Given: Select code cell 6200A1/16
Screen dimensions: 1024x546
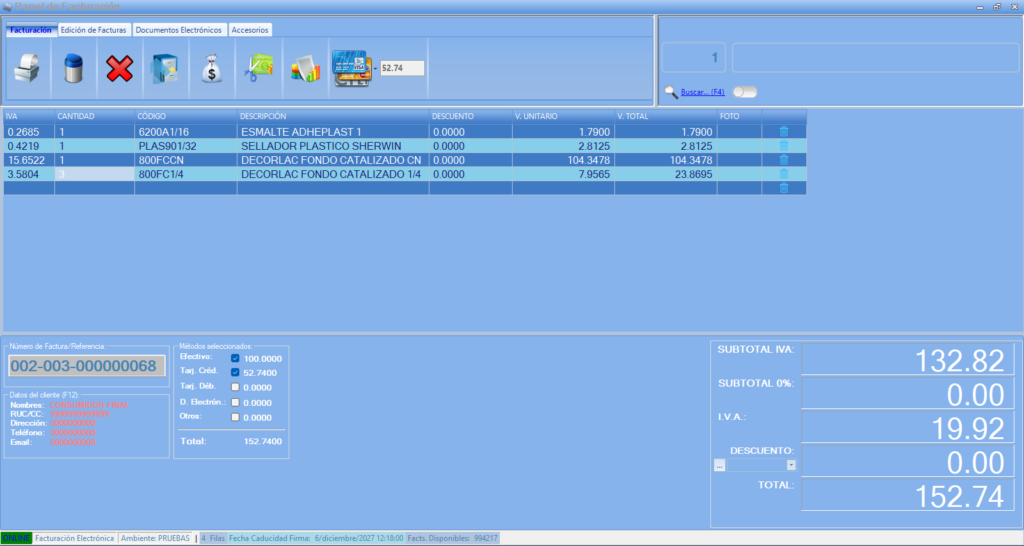Looking at the screenshot, I should click(x=186, y=132).
